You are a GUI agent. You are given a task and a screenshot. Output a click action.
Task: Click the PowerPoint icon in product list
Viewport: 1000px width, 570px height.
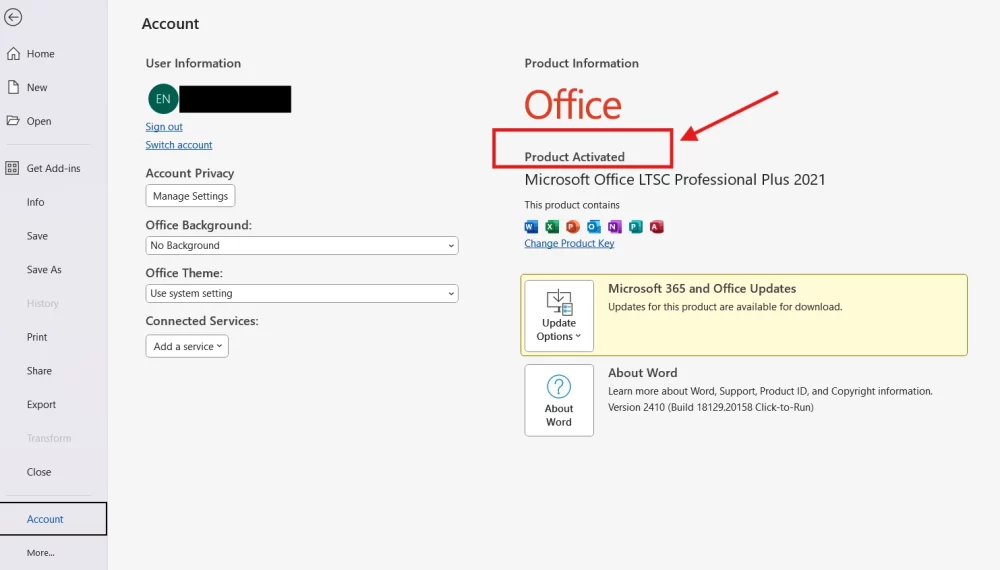click(573, 227)
